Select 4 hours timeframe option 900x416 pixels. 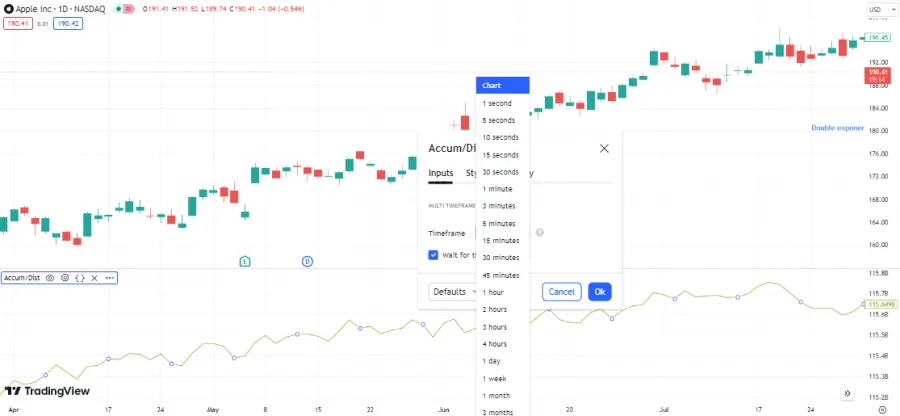pos(503,344)
